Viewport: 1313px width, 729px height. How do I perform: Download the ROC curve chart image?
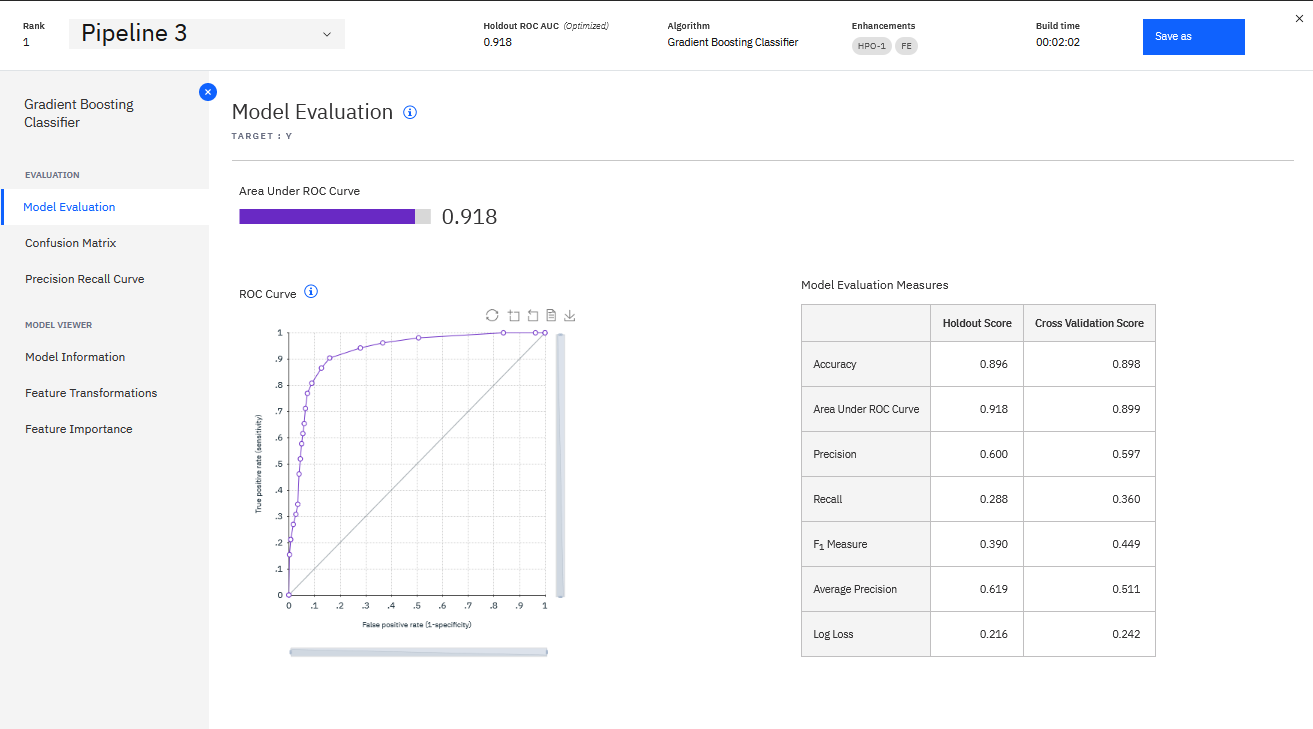[x=570, y=315]
